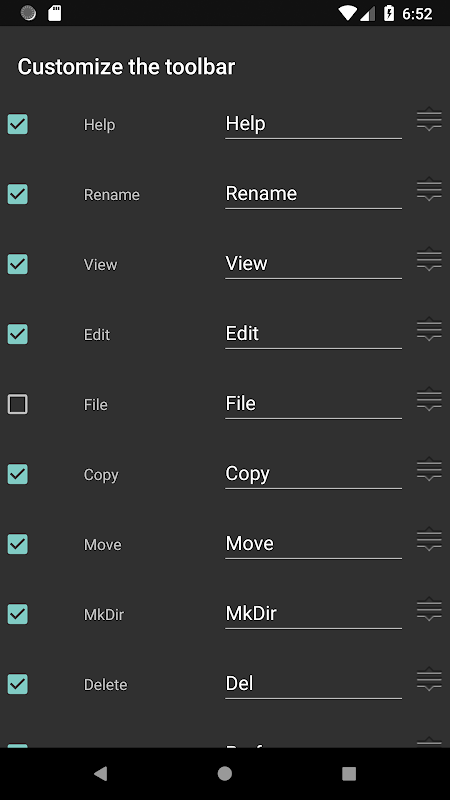Uncheck the Delete toolbar checkbox
The image size is (450, 800).
(18, 684)
